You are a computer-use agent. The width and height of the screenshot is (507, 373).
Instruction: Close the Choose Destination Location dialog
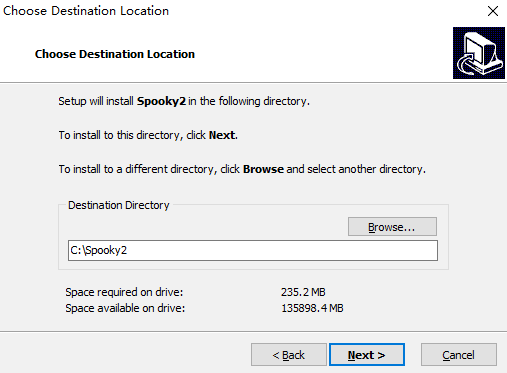(493, 11)
